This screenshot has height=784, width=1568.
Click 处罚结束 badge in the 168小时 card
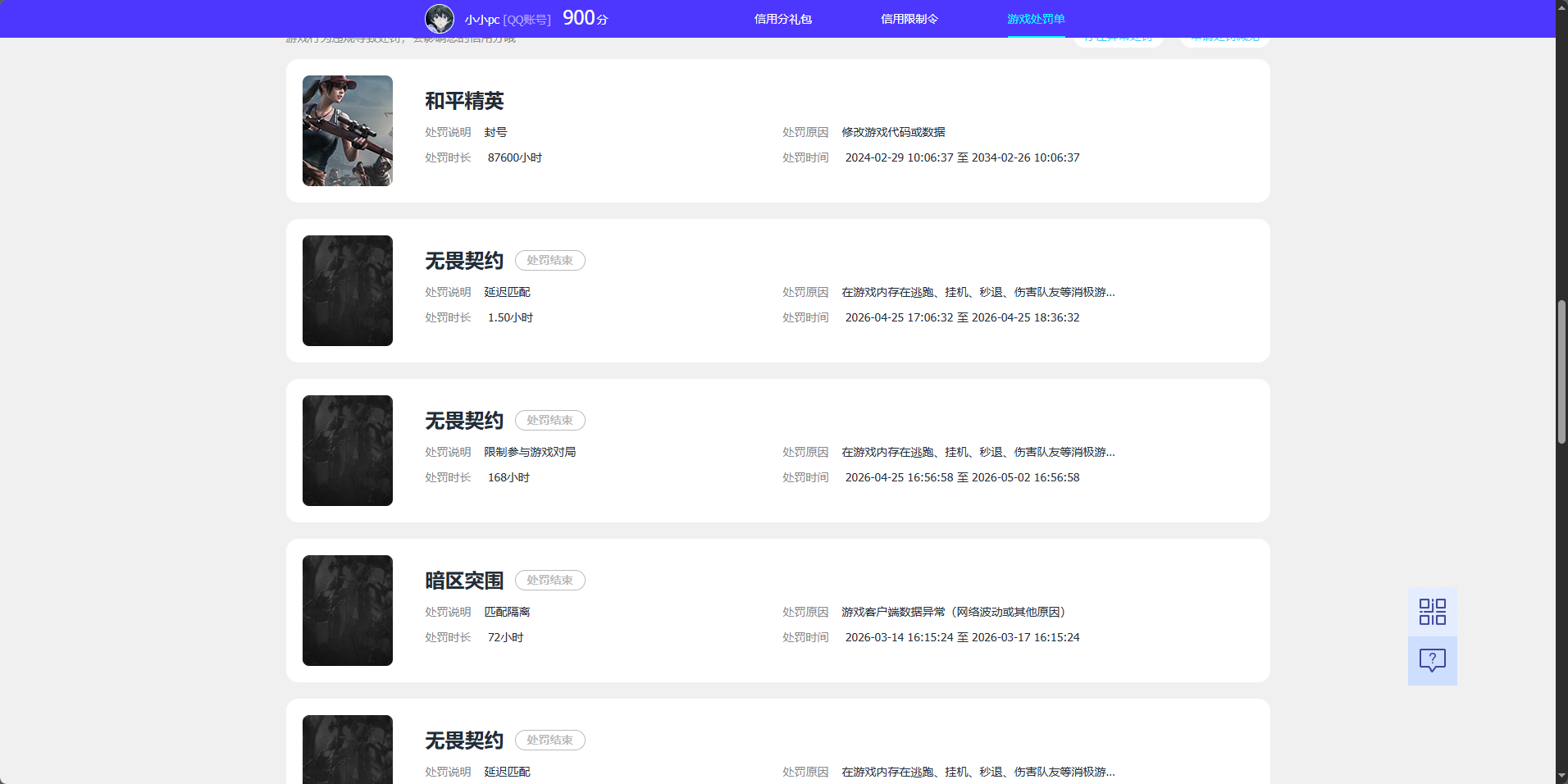(x=550, y=420)
